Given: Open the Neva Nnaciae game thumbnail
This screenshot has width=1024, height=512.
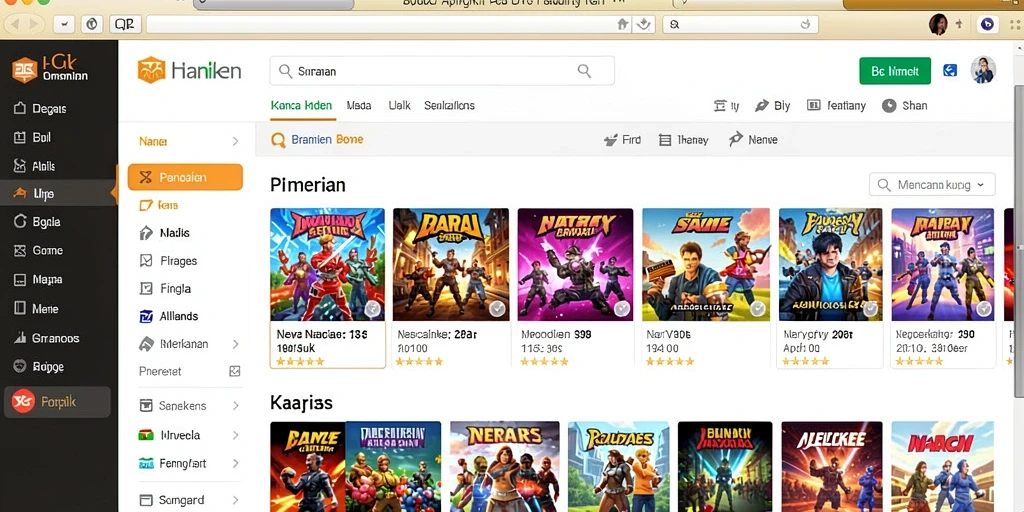Looking at the screenshot, I should click(327, 264).
